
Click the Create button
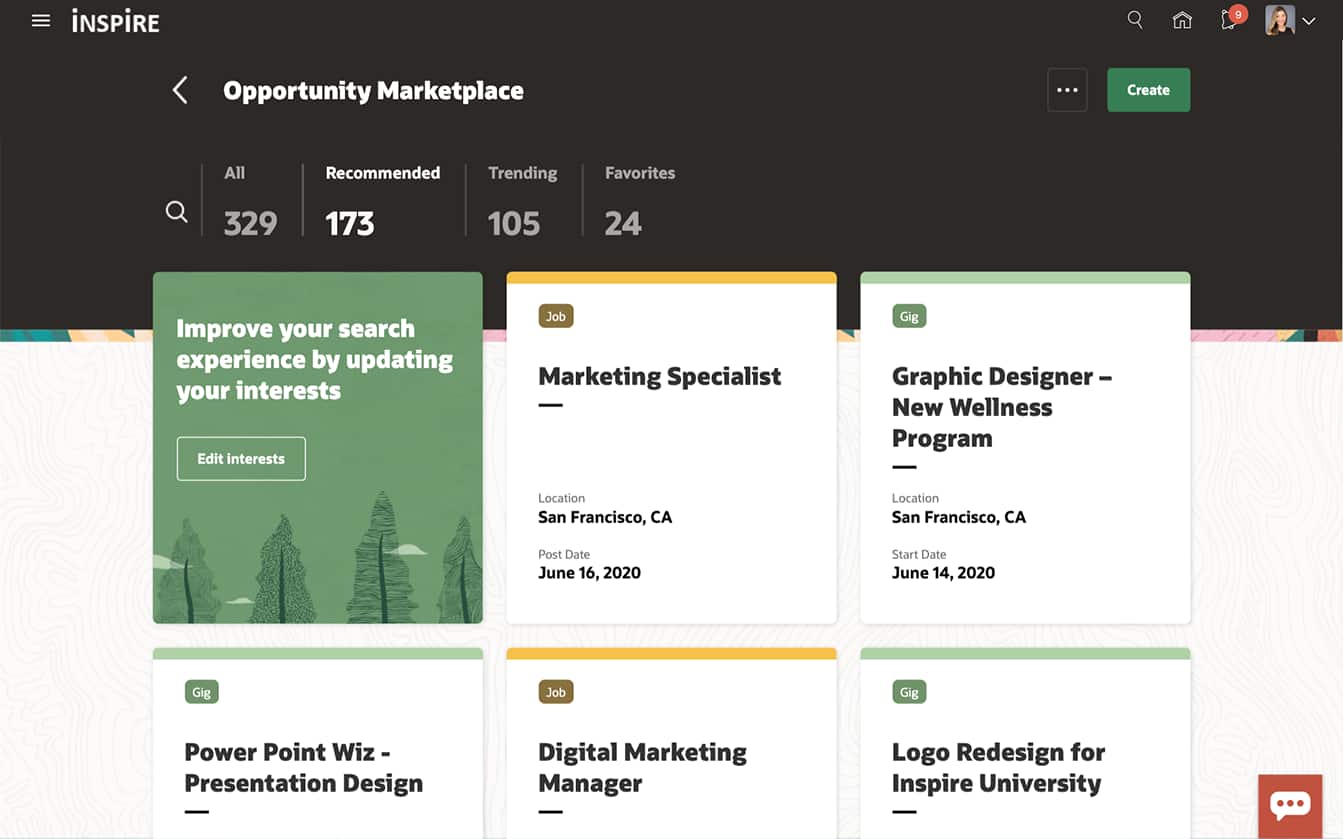[1148, 89]
